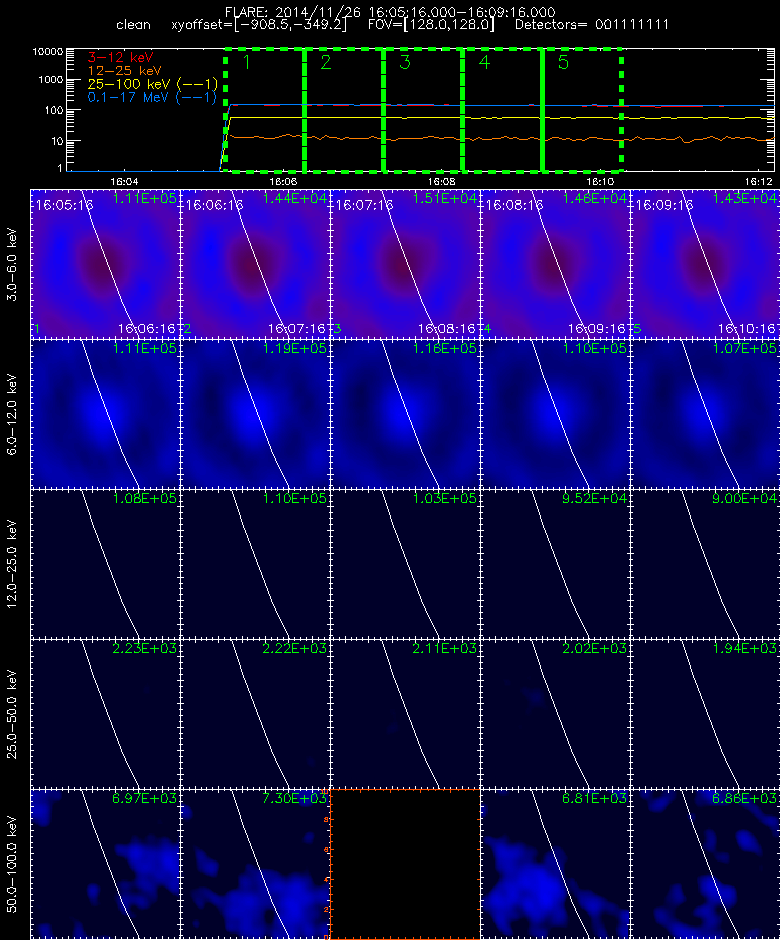This screenshot has height=940, width=780.
Task: Click the 16:04 time axis label
Action: 124,182
